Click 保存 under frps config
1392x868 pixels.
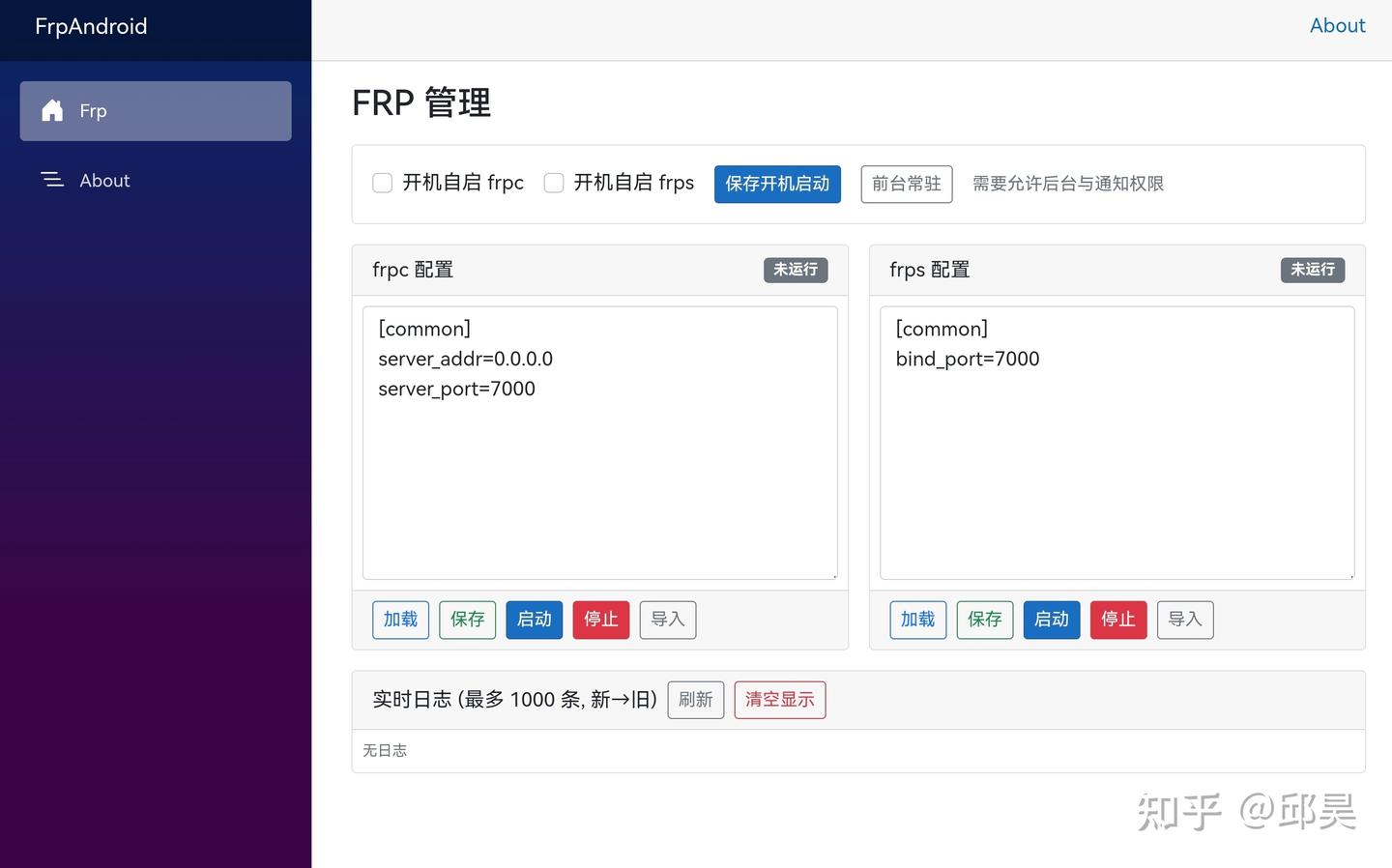coord(985,620)
